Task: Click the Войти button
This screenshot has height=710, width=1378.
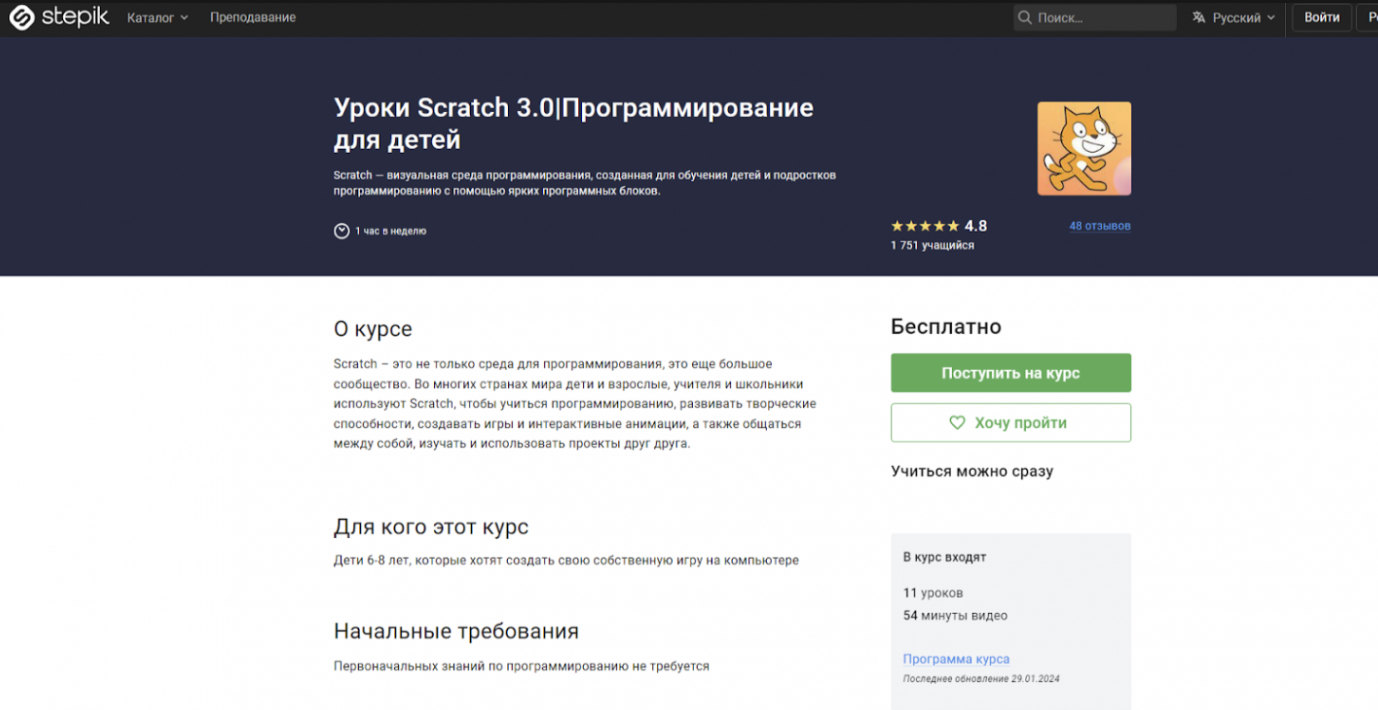Action: coord(1322,18)
